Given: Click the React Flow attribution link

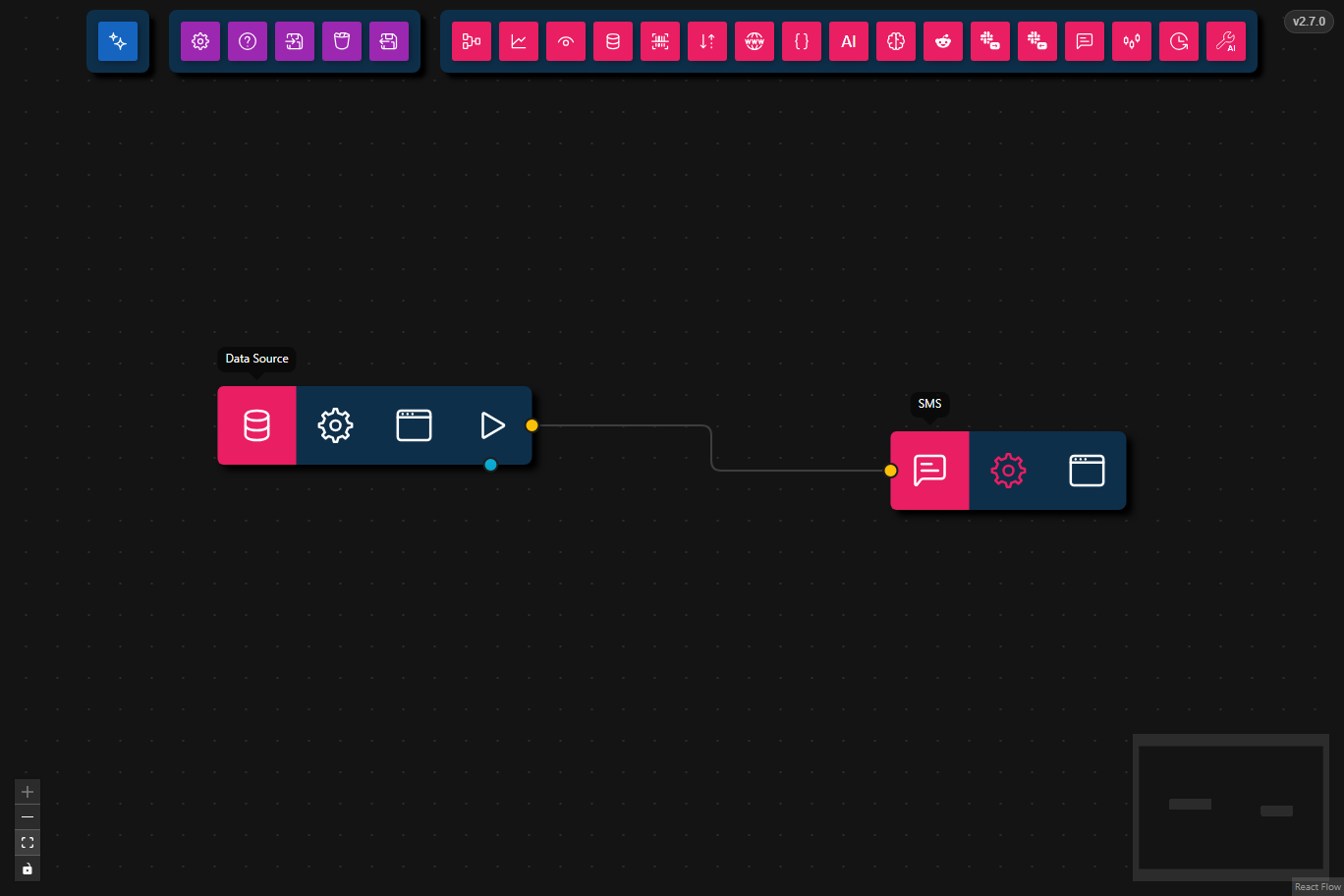Looking at the screenshot, I should (1317, 887).
